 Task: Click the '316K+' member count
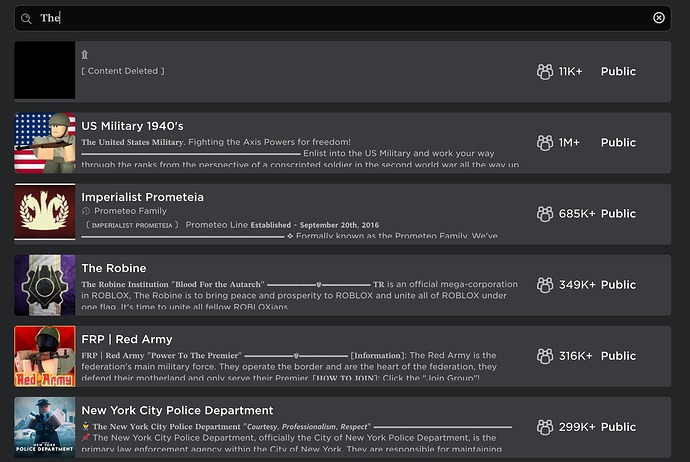576,356
